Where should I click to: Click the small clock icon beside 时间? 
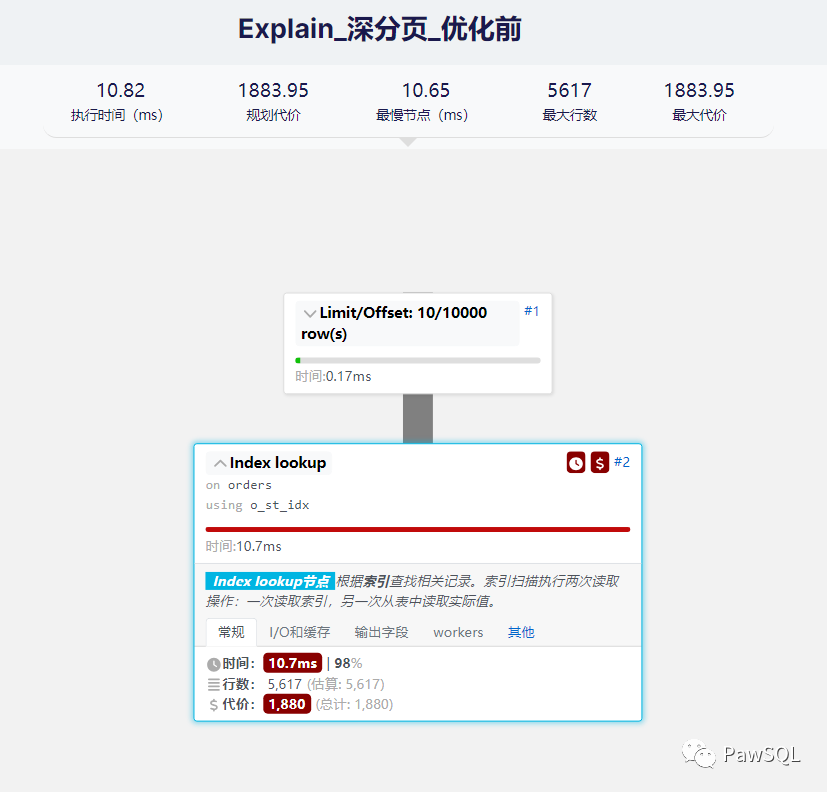pos(214,664)
